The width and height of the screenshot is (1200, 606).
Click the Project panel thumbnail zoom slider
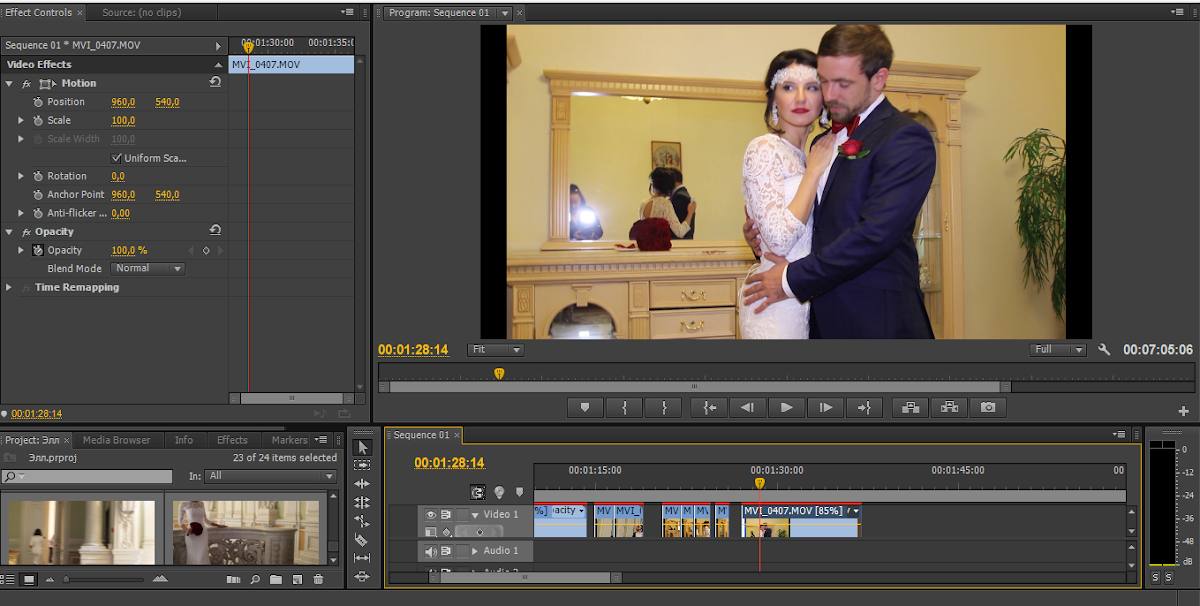[104, 579]
